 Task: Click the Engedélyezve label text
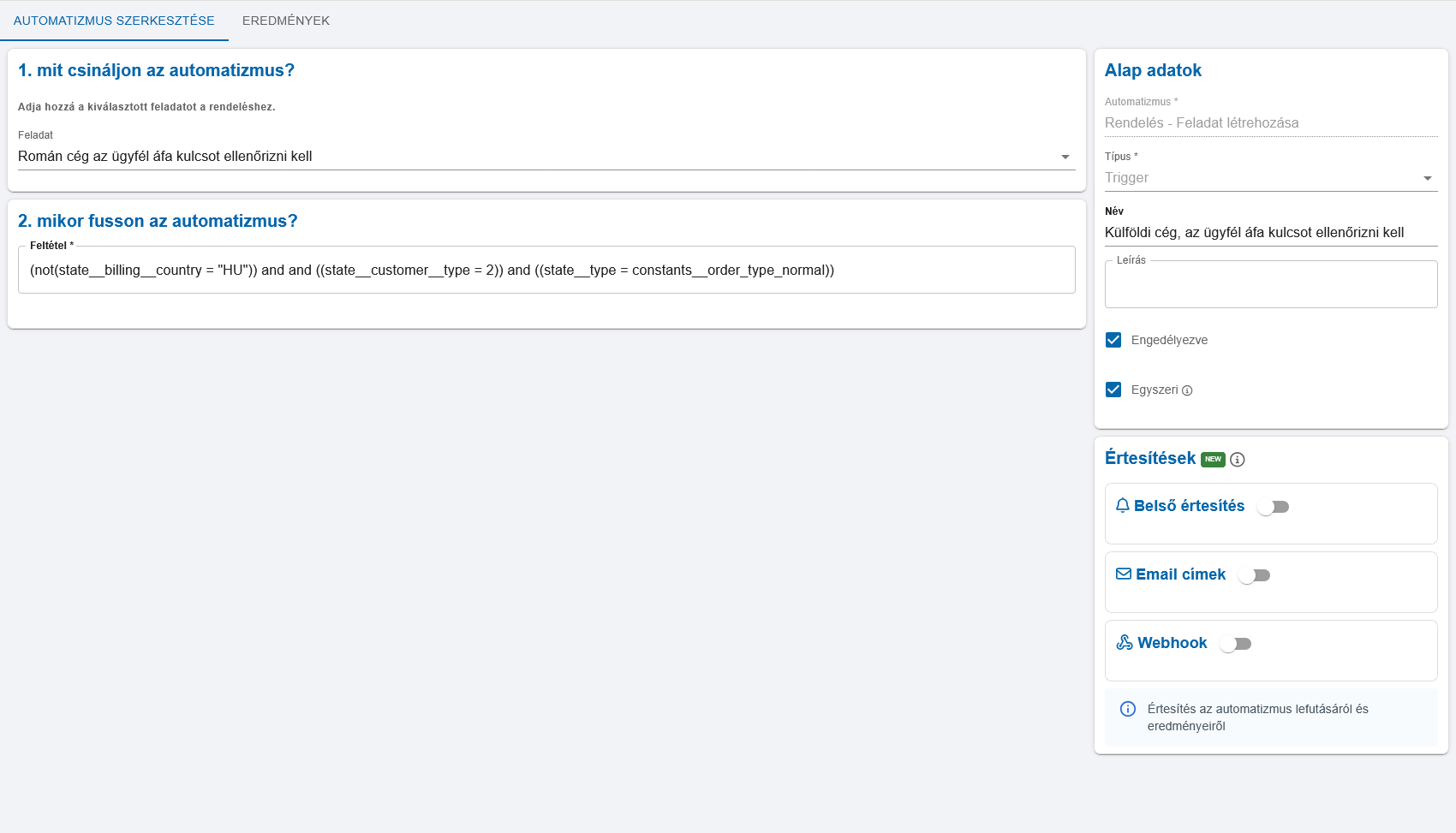click(x=1169, y=340)
